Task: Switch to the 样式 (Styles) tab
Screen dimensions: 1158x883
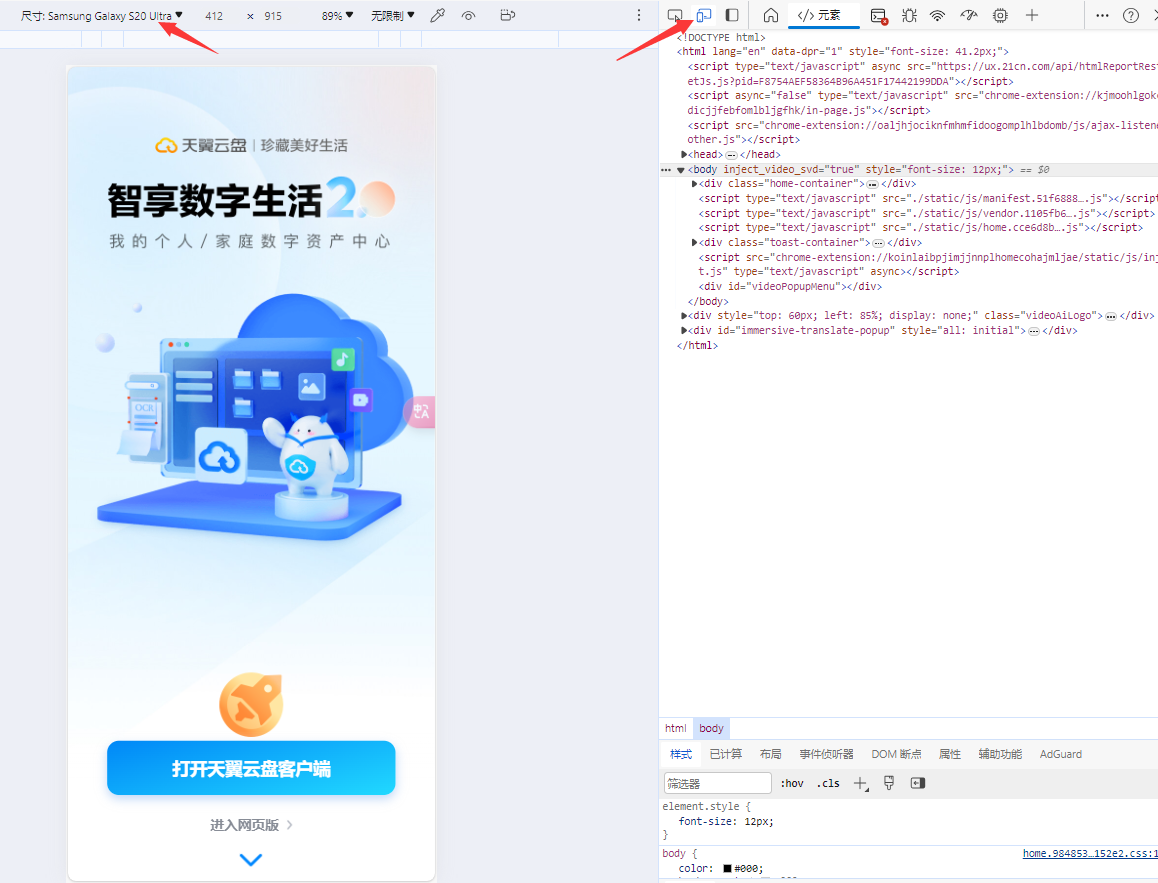Action: [681, 754]
